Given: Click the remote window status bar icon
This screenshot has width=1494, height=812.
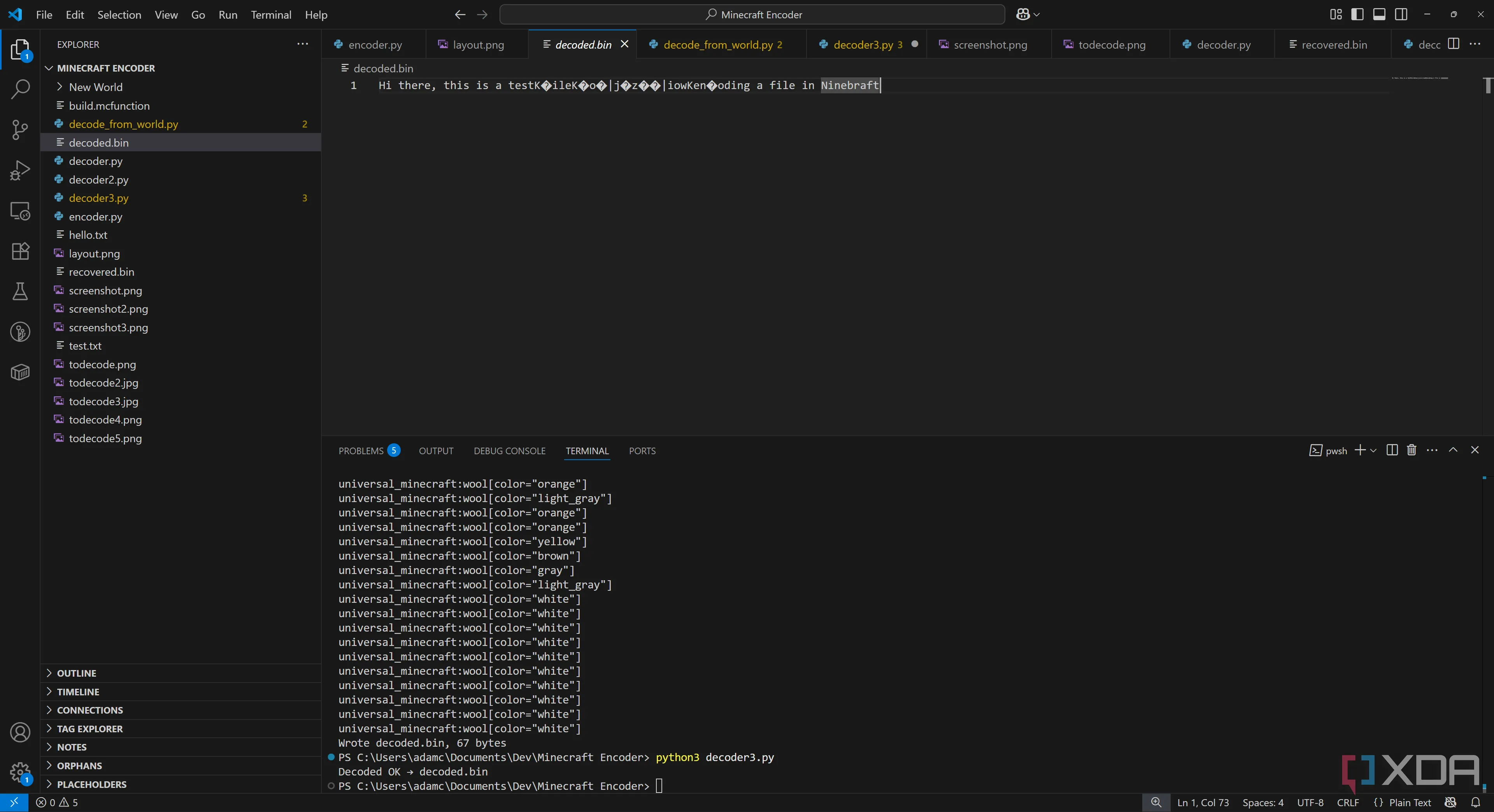Looking at the screenshot, I should point(14,802).
